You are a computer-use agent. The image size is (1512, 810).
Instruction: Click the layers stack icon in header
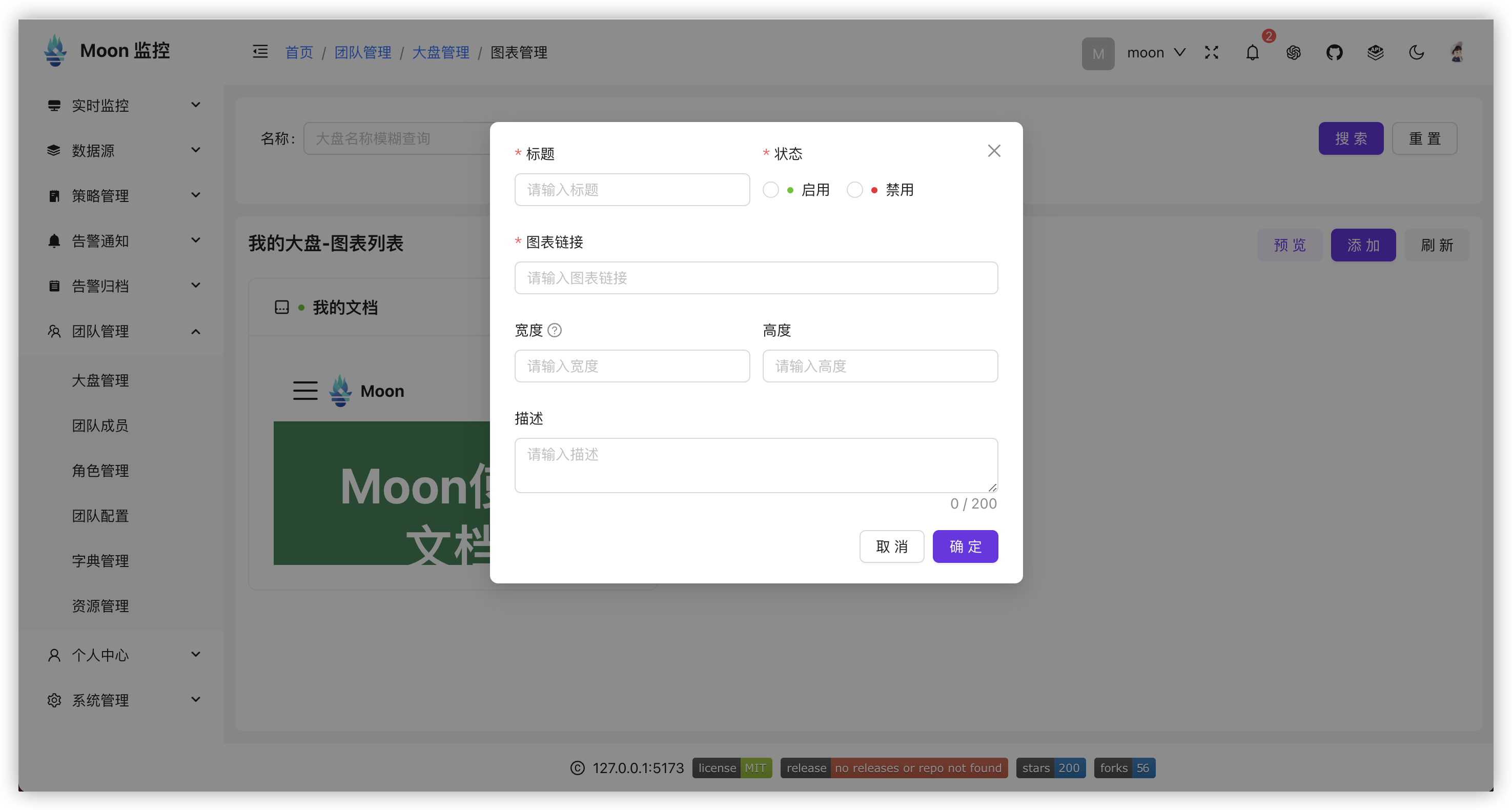tap(1376, 53)
